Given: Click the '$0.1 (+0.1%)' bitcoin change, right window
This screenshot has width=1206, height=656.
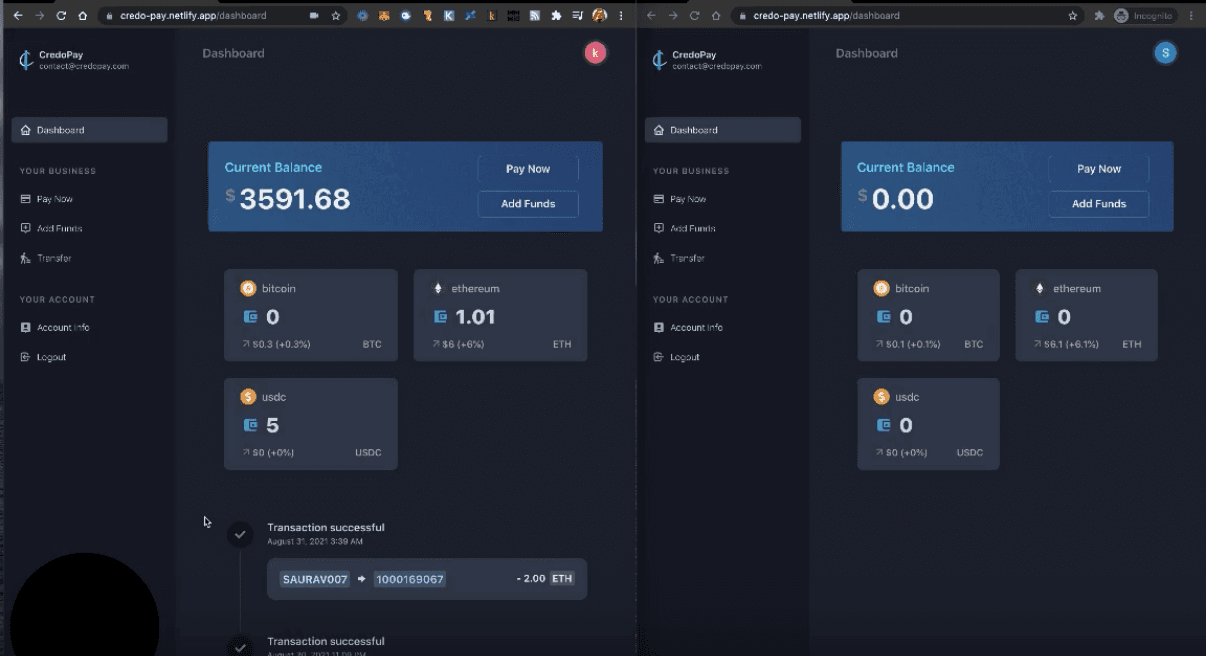Looking at the screenshot, I should pyautogui.click(x=908, y=344).
